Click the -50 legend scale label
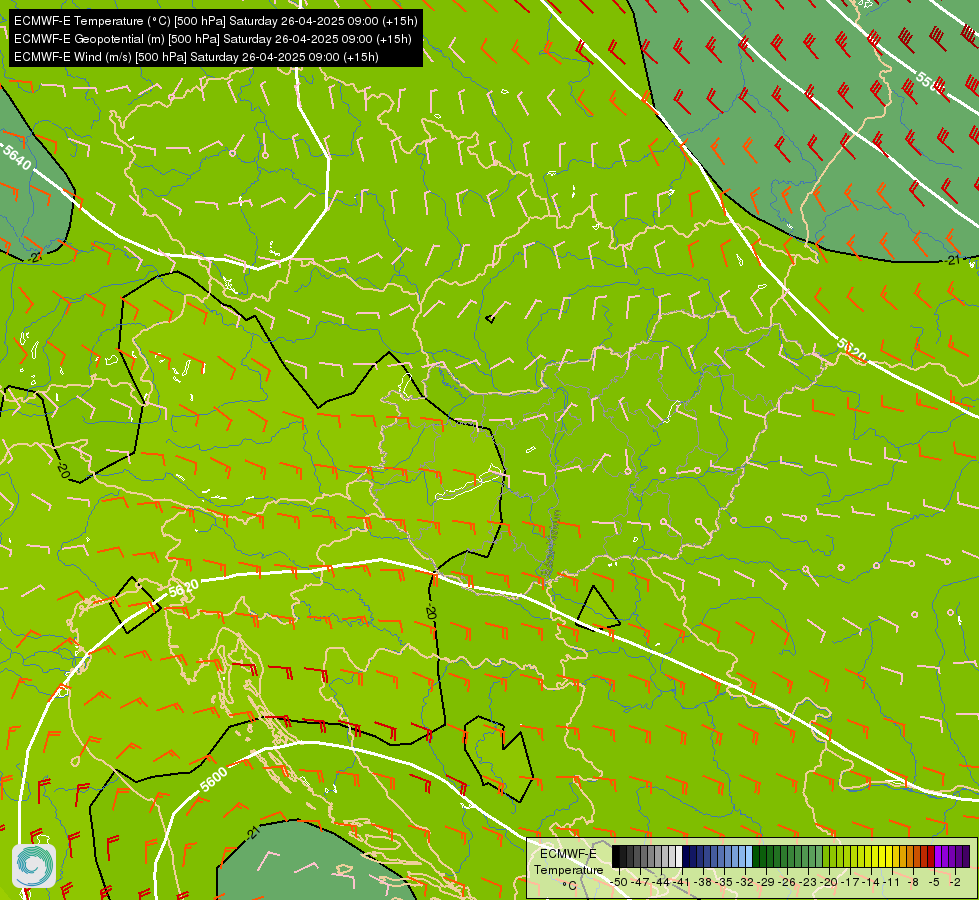 [x=619, y=882]
